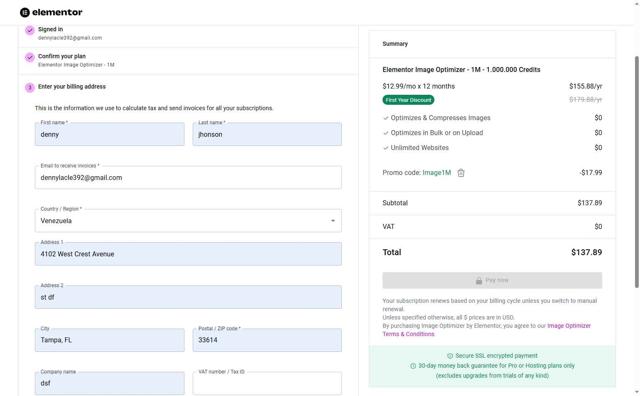Click step 3 billing address number icon
This screenshot has height=396, width=640.
pyautogui.click(x=29, y=87)
